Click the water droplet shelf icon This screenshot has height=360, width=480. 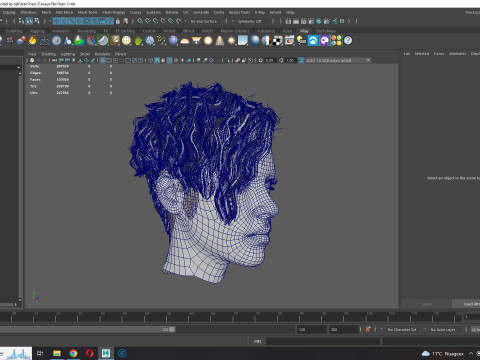coord(68,41)
